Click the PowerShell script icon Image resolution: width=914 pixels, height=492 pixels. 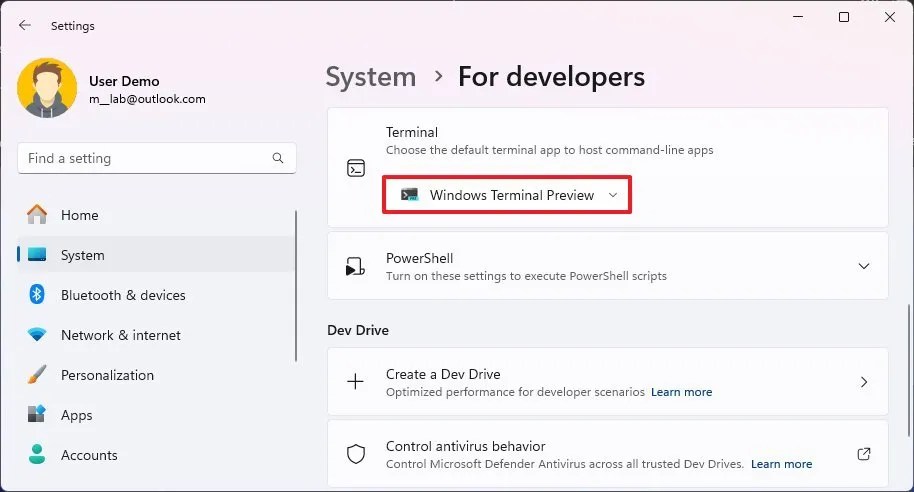[x=356, y=266]
